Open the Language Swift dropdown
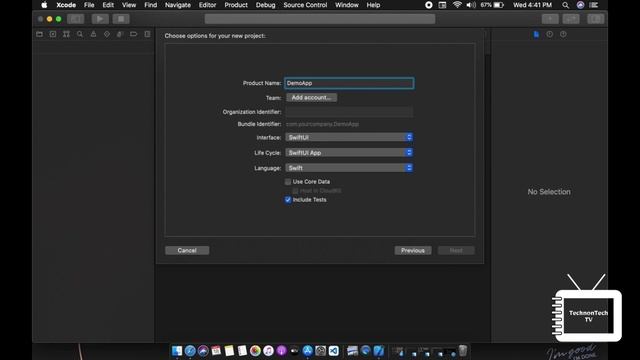This screenshot has width=640, height=360. coord(349,168)
